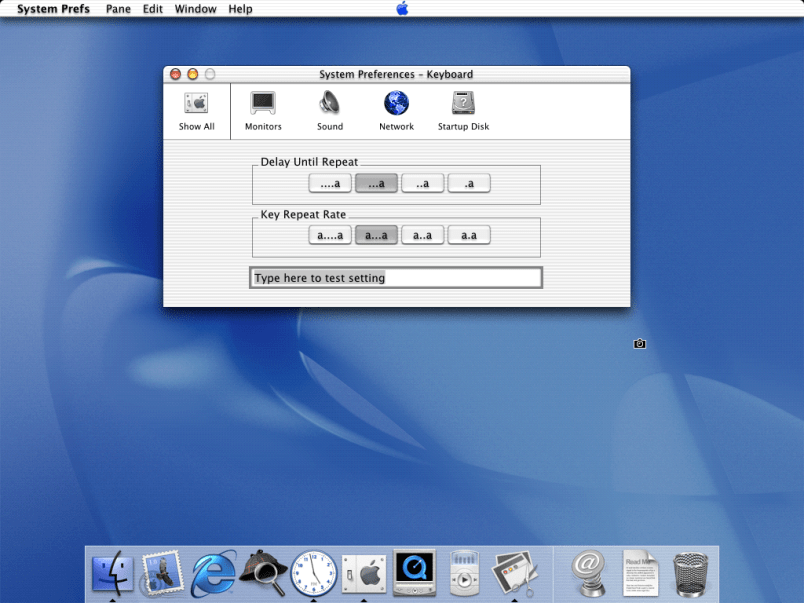804x603 pixels.
Task: Click the Finder icon in the dock
Action: coord(112,574)
